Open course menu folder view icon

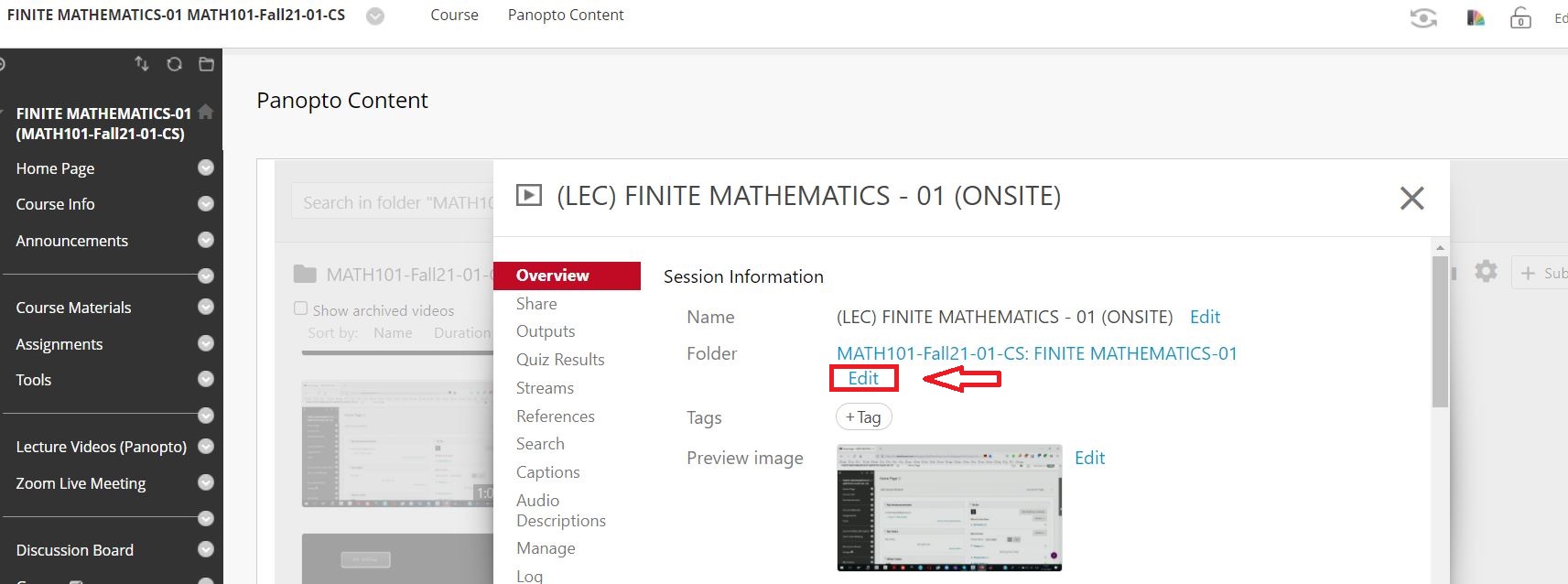(207, 63)
